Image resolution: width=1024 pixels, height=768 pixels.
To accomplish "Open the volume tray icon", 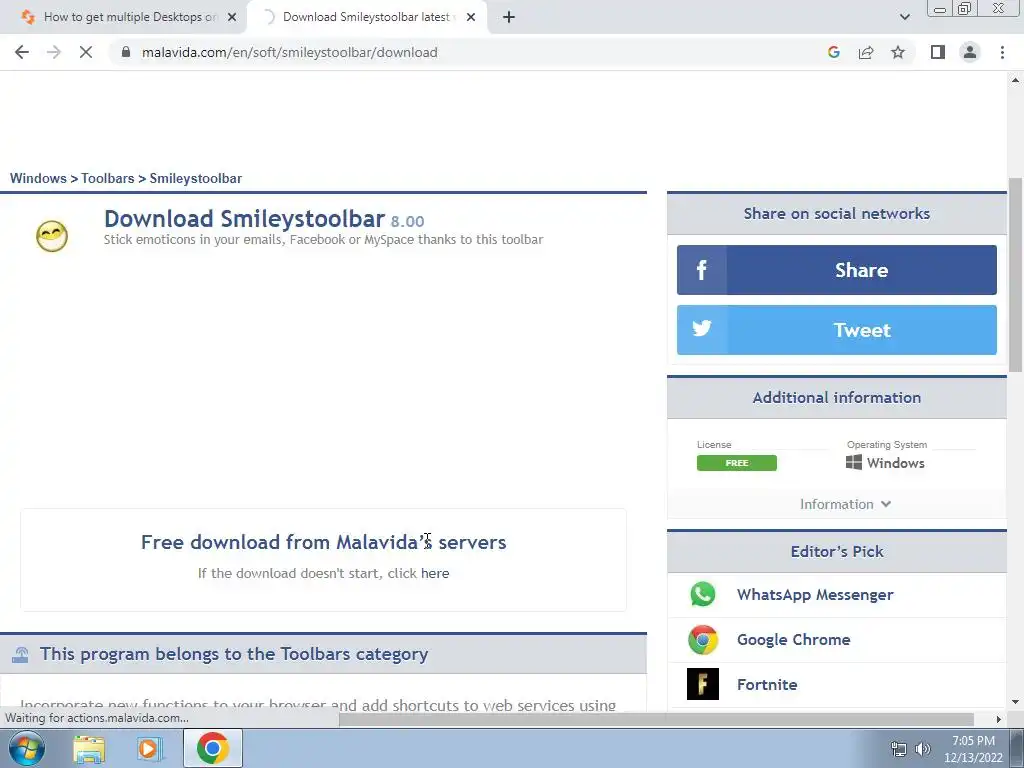I will coord(922,749).
